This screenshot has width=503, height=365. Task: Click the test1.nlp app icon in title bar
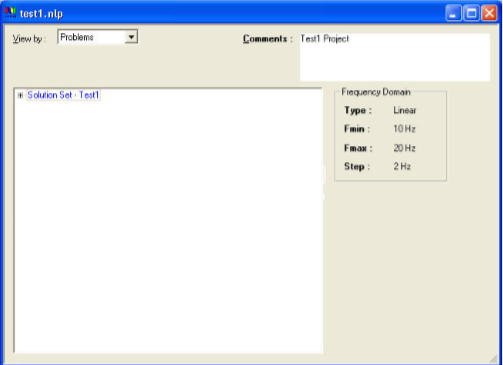(11, 13)
